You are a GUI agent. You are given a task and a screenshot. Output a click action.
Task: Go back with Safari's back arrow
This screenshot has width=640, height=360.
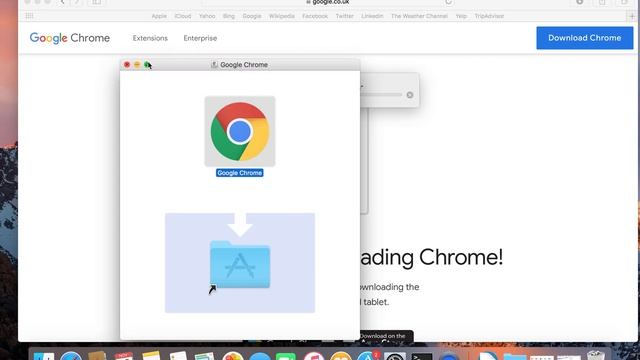[62, 2]
